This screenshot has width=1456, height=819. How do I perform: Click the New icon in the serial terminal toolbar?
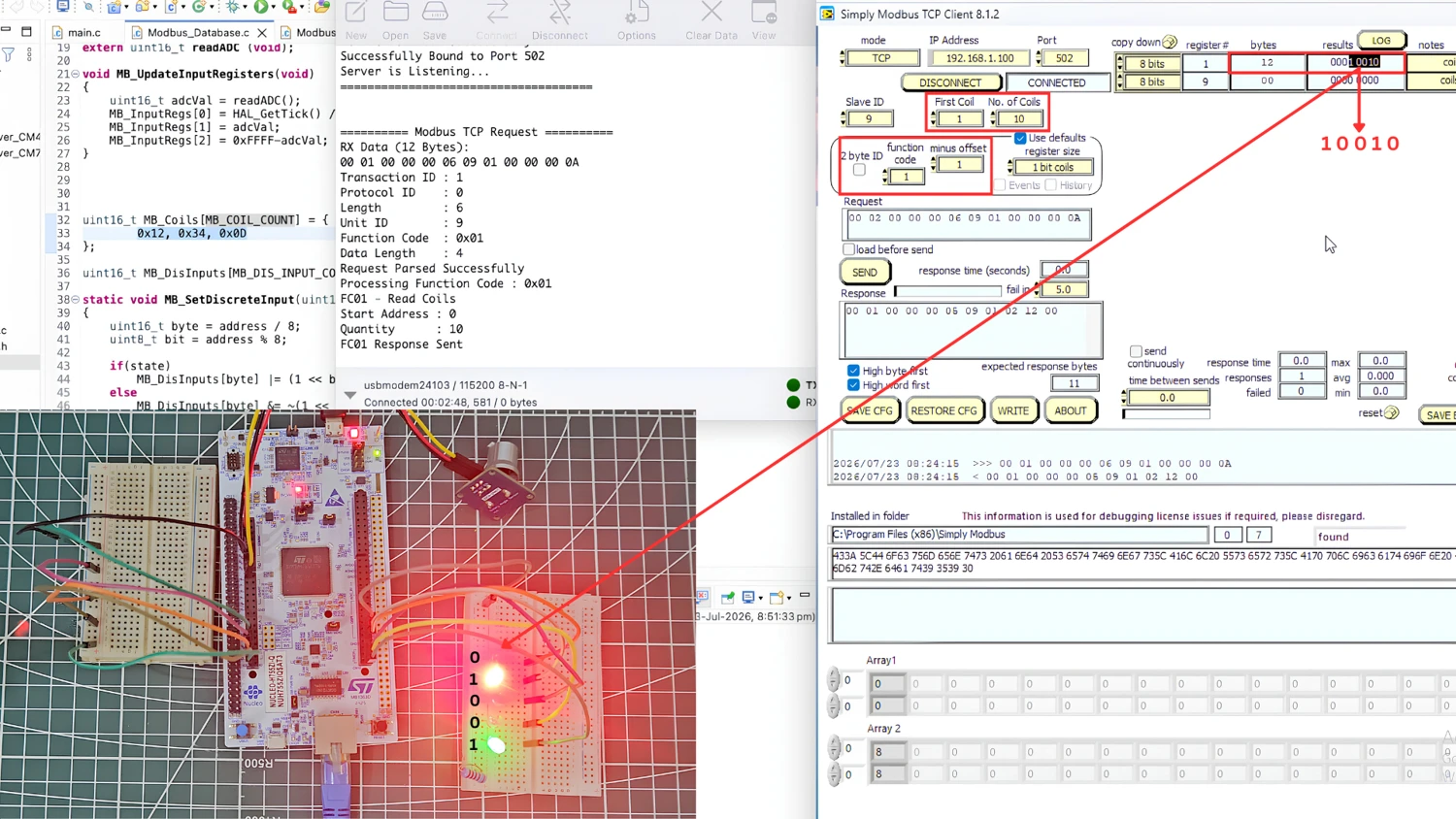point(356,13)
